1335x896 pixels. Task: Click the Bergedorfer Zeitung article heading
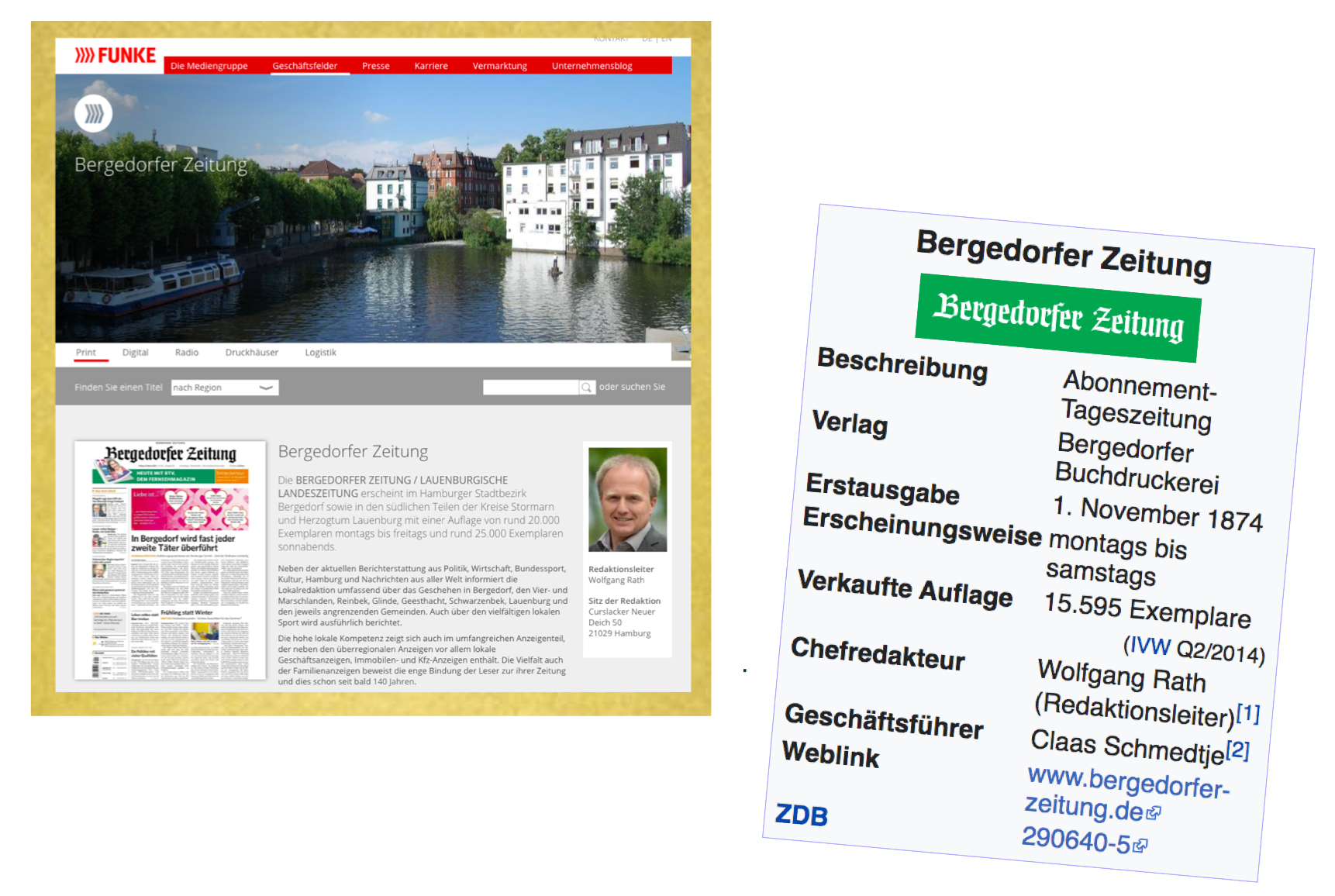coord(353,451)
